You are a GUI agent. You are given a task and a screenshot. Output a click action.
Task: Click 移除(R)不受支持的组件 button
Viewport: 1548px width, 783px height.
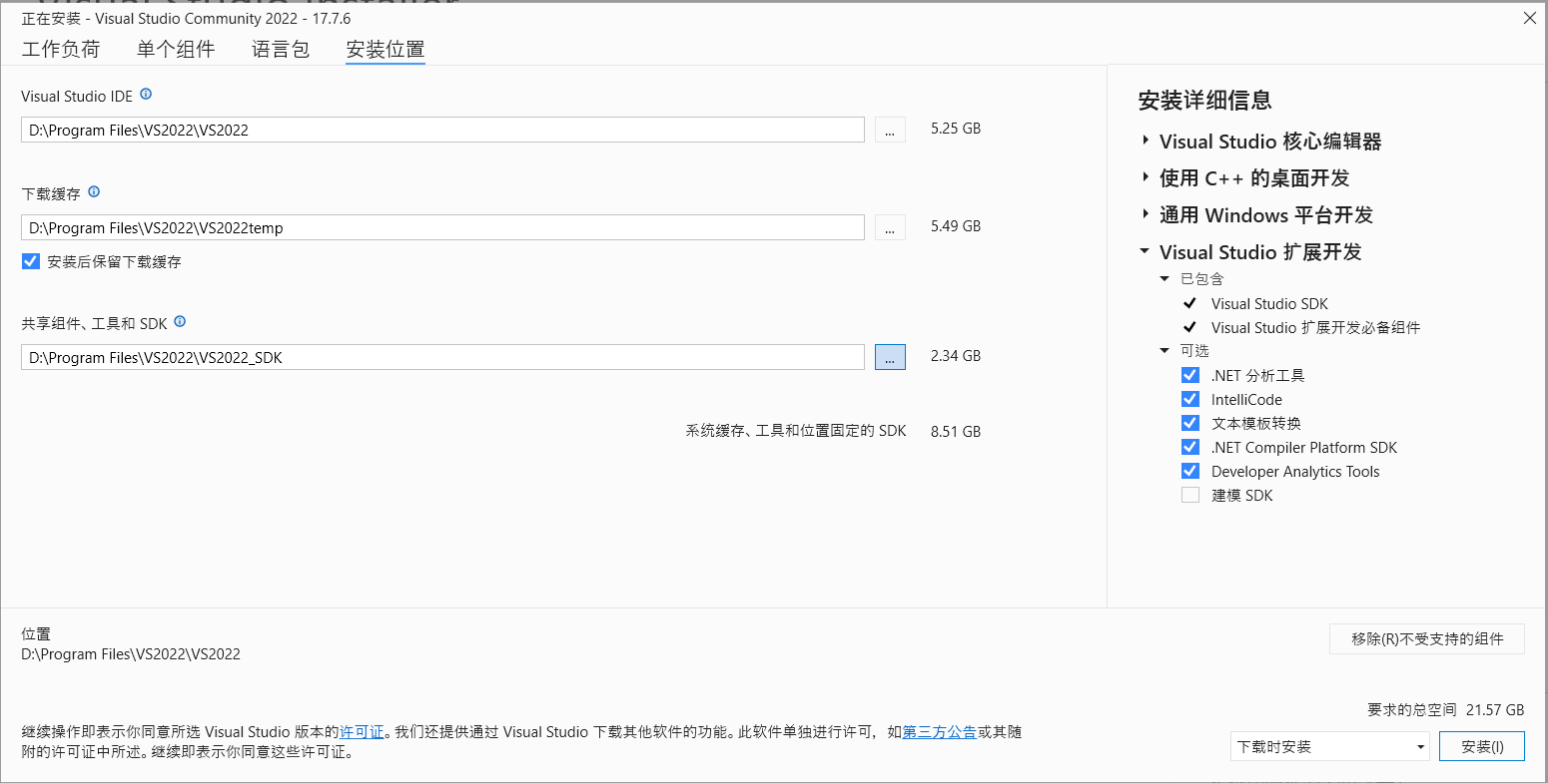(1427, 639)
